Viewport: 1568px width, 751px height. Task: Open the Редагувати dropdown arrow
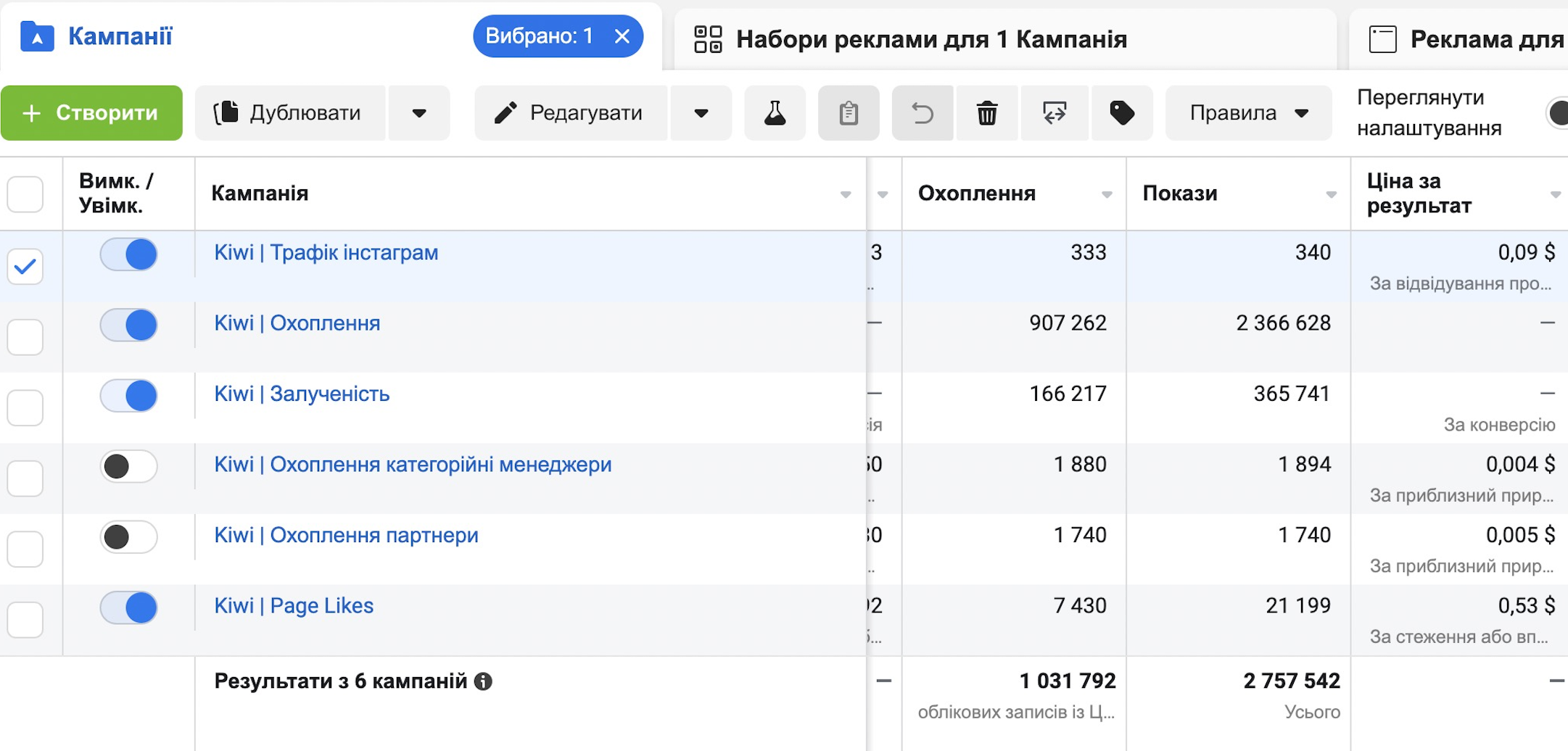[x=701, y=113]
